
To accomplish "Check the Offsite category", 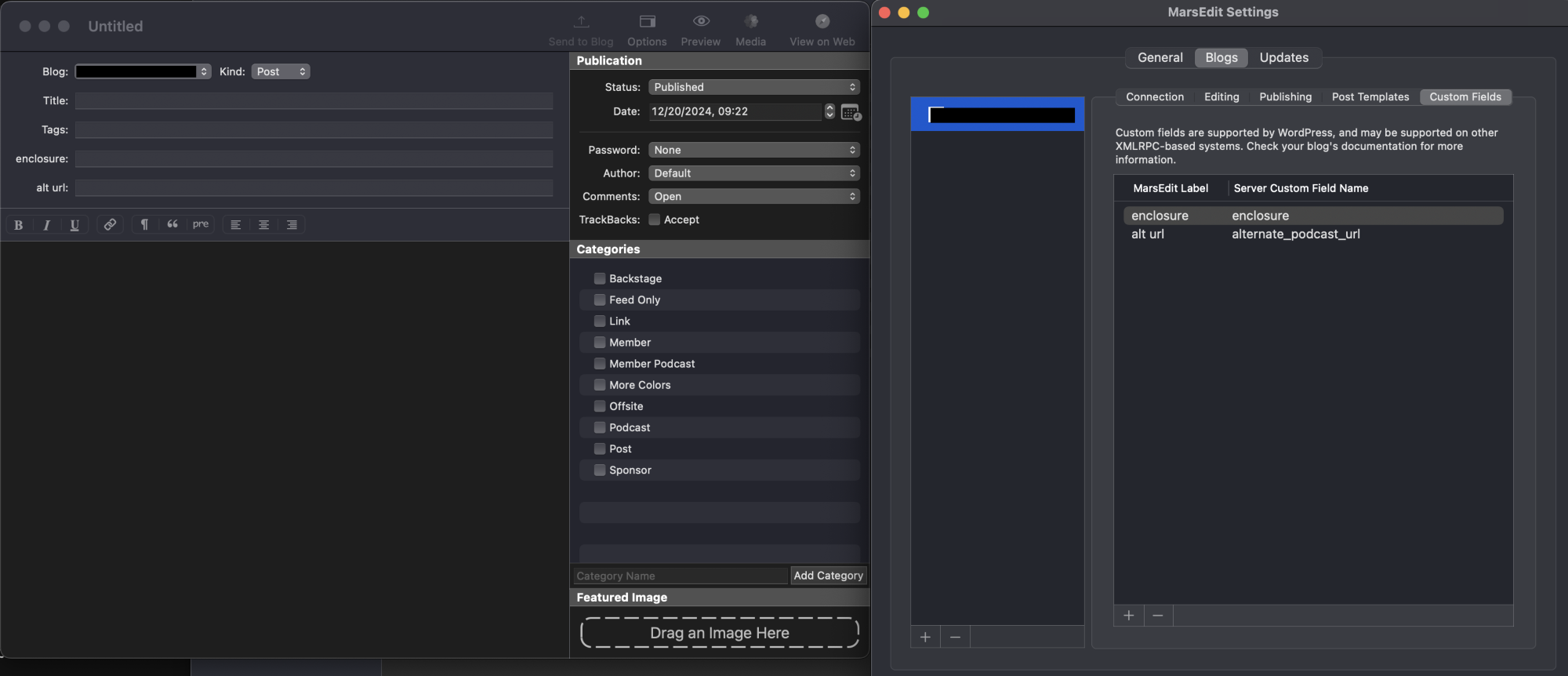I will [600, 405].
